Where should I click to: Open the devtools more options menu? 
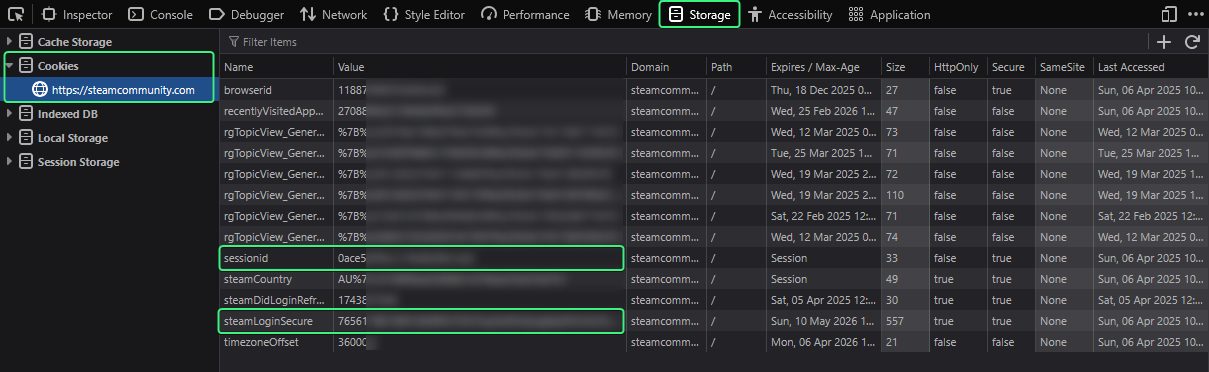coord(1195,15)
